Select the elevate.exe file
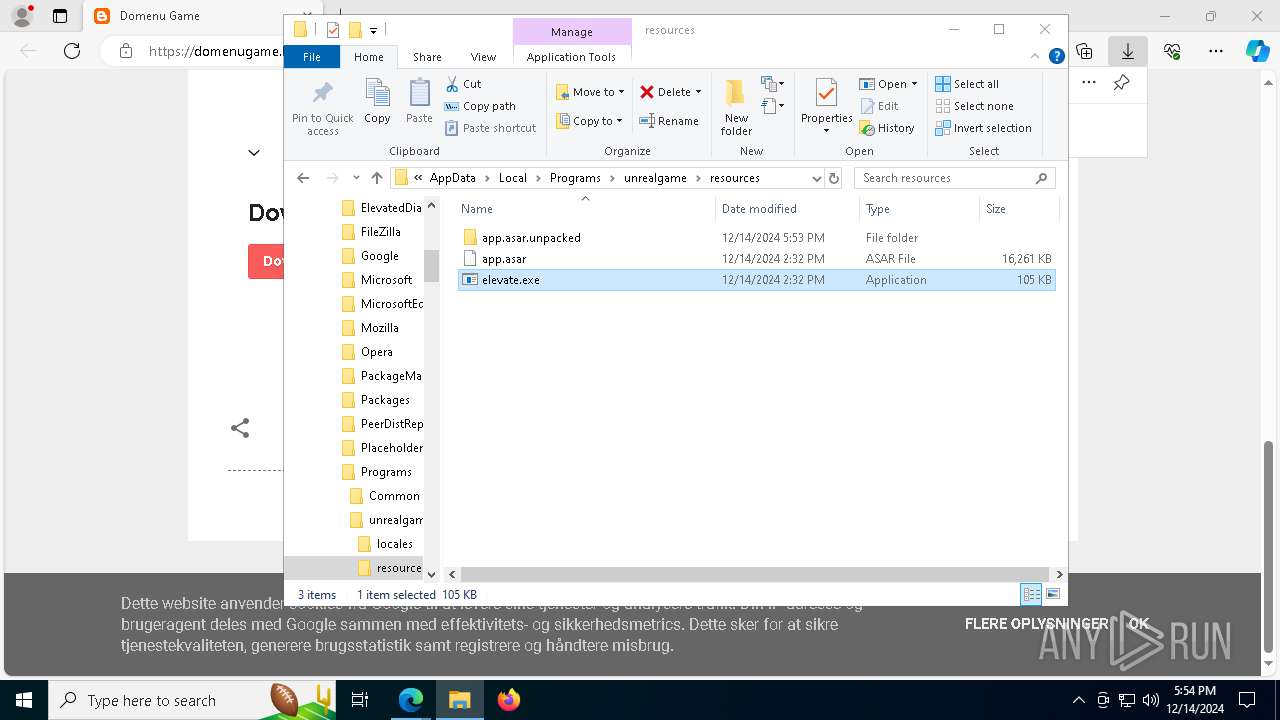This screenshot has height=720, width=1280. (756, 280)
